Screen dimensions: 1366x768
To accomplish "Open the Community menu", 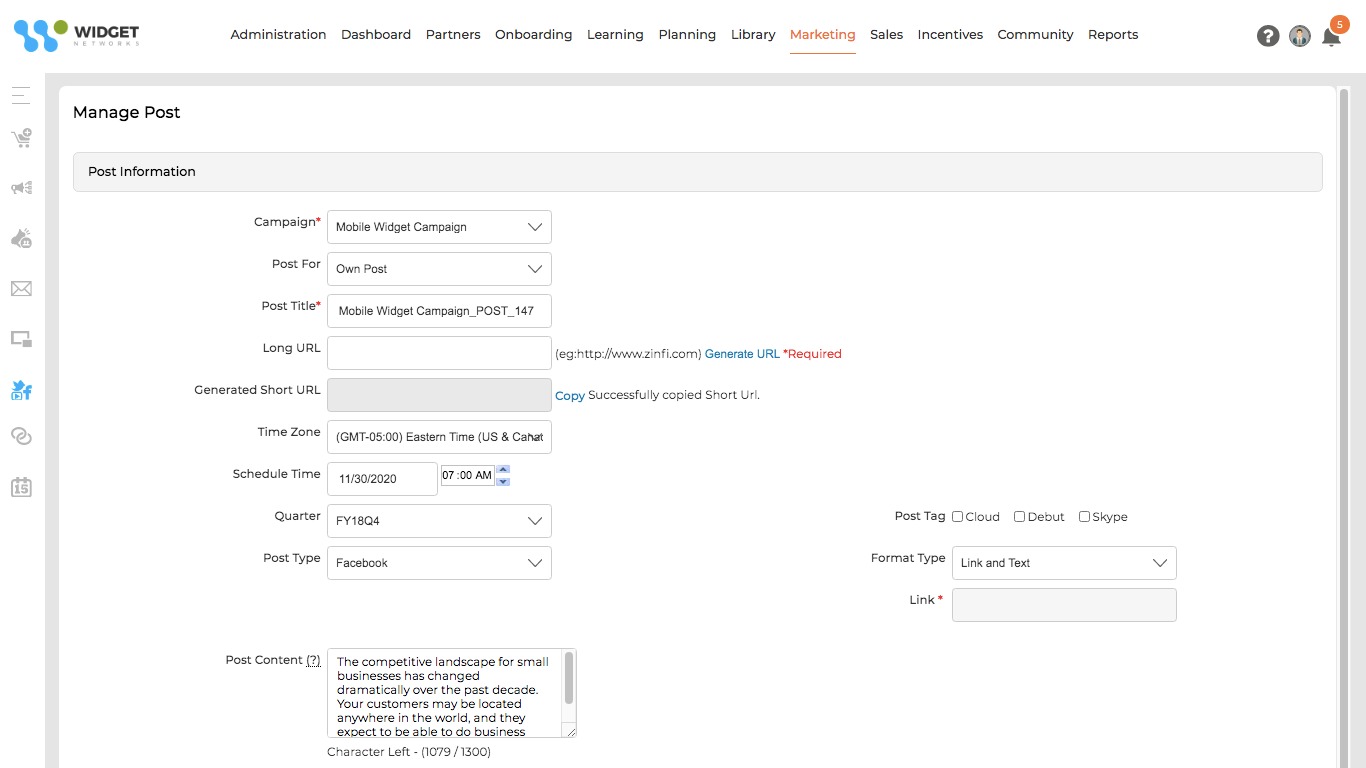I will pos(1035,35).
